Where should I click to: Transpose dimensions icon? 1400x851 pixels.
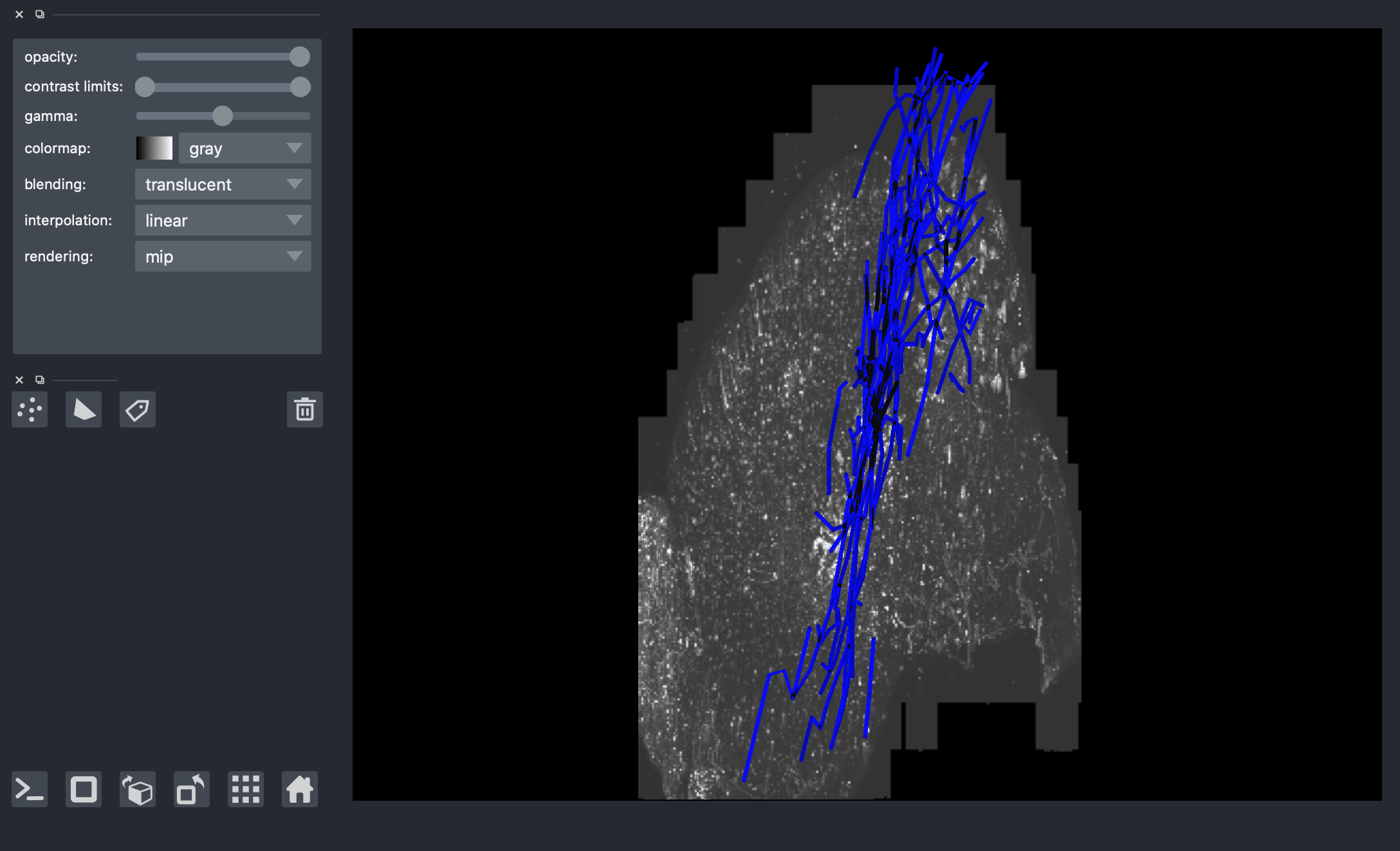pyautogui.click(x=192, y=789)
